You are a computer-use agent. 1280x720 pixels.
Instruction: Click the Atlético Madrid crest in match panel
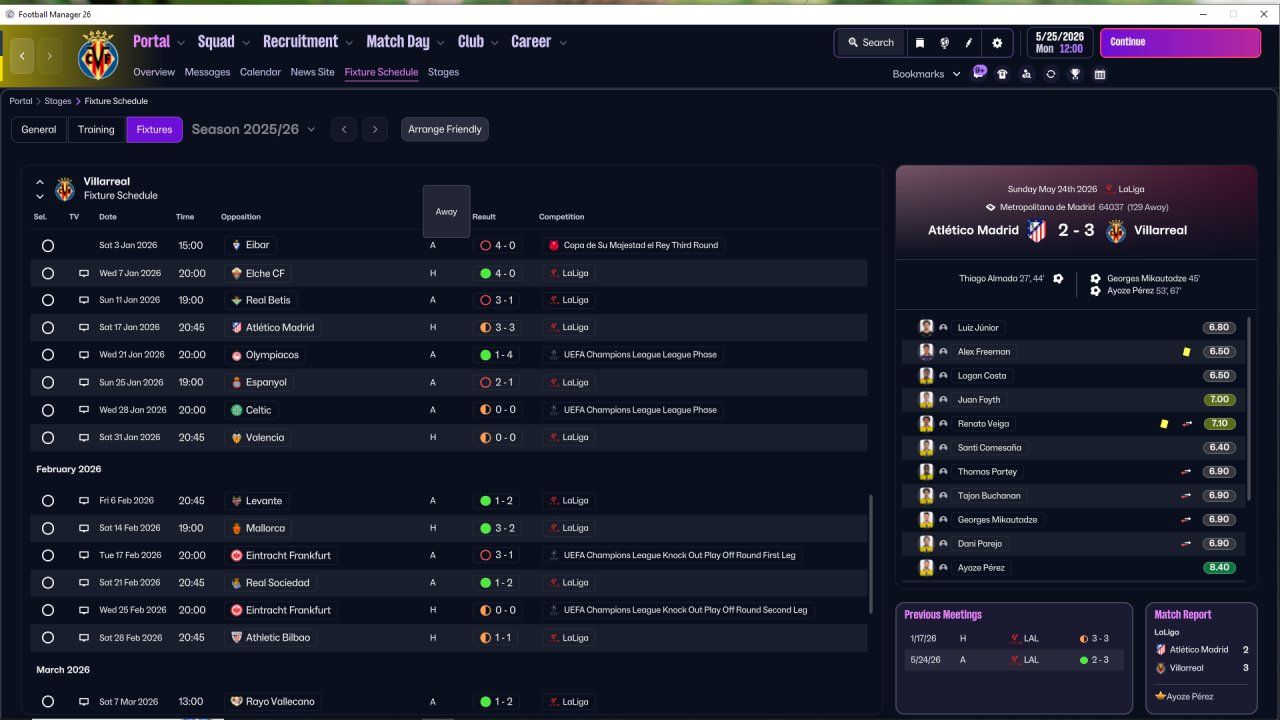(x=1037, y=231)
